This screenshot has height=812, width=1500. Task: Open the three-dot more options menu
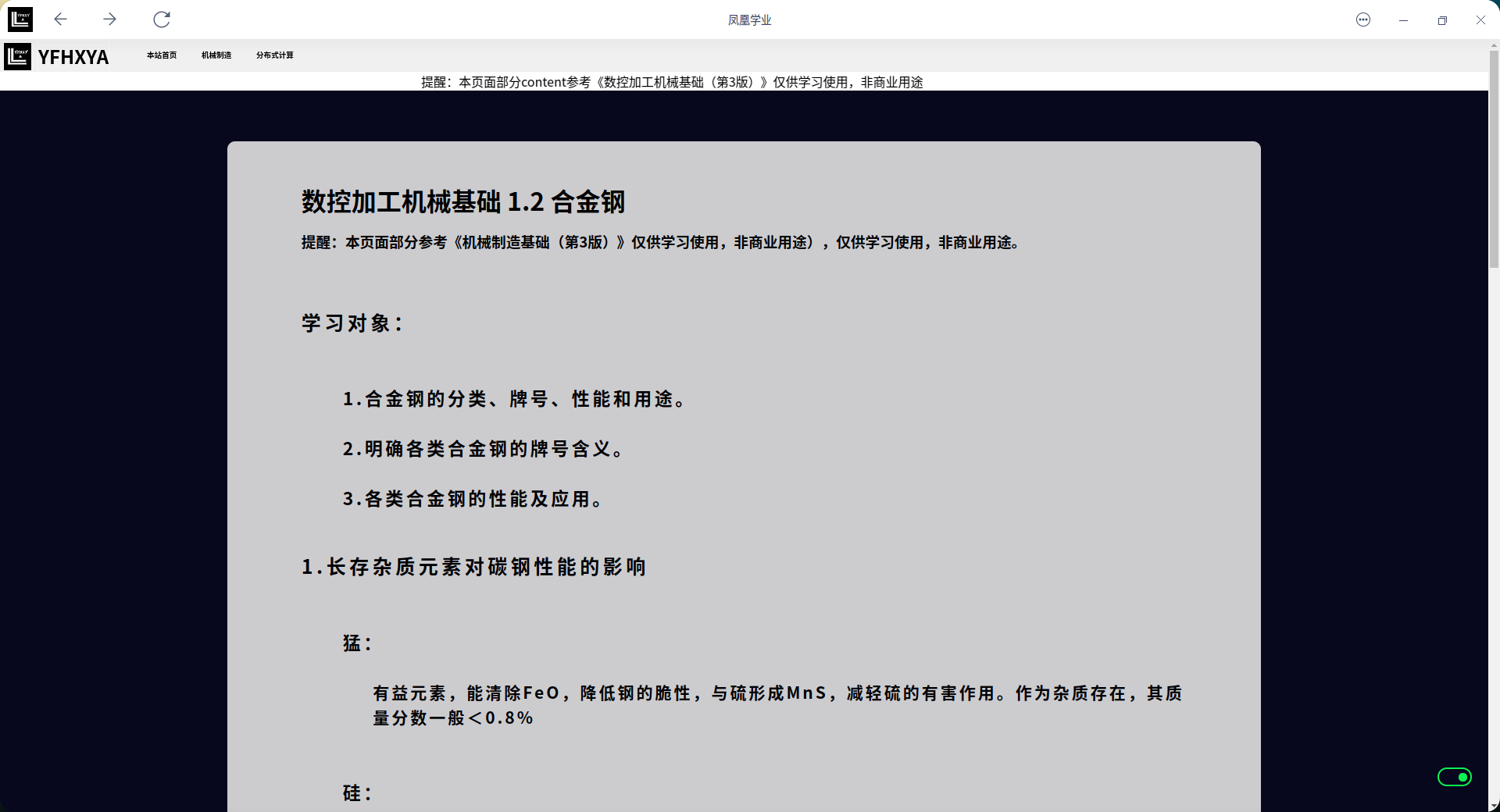(1363, 20)
